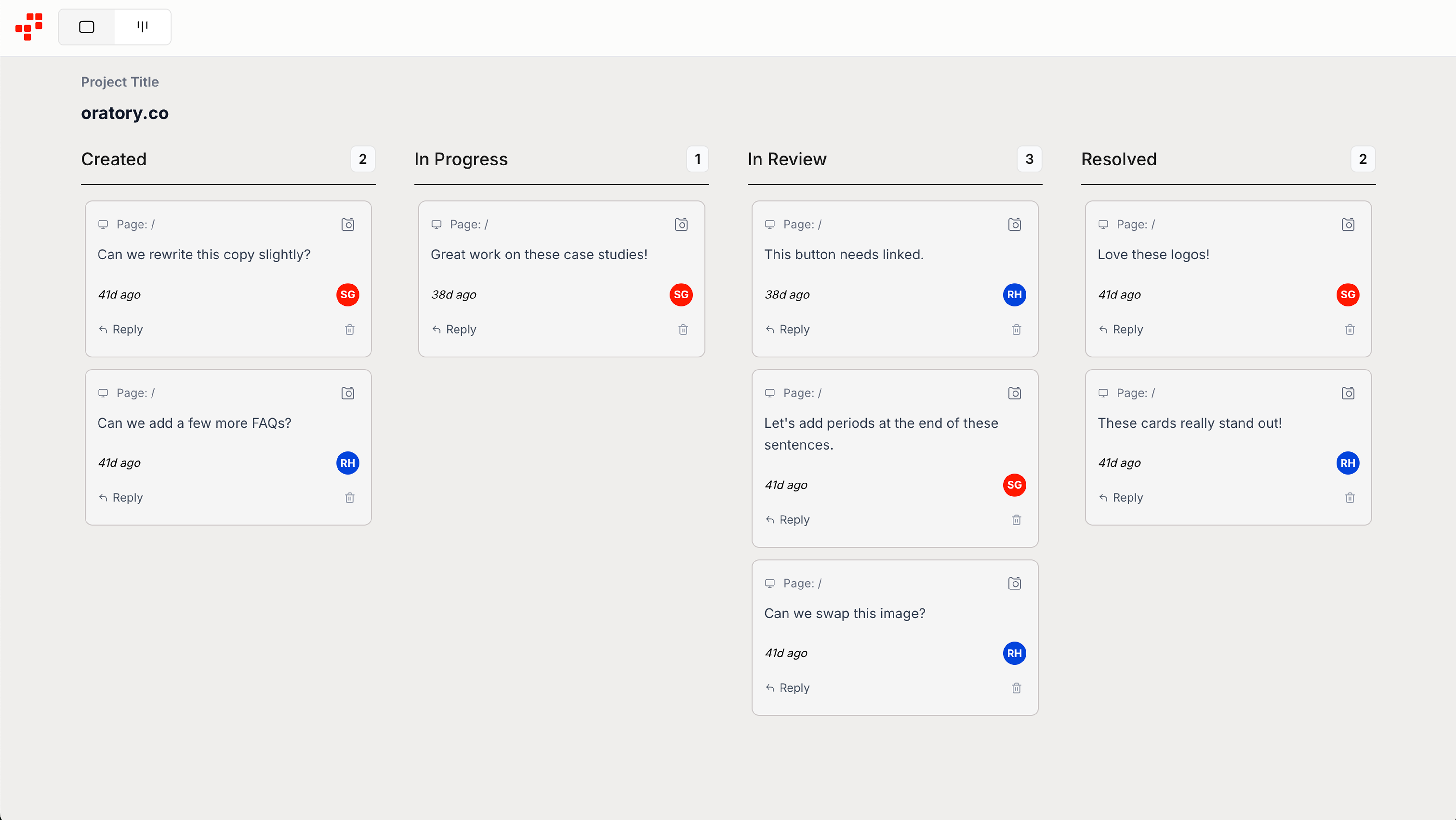The width and height of the screenshot is (1456, 820).
Task: Open screenshot on 'Love these logos!' card
Action: [x=1348, y=224]
